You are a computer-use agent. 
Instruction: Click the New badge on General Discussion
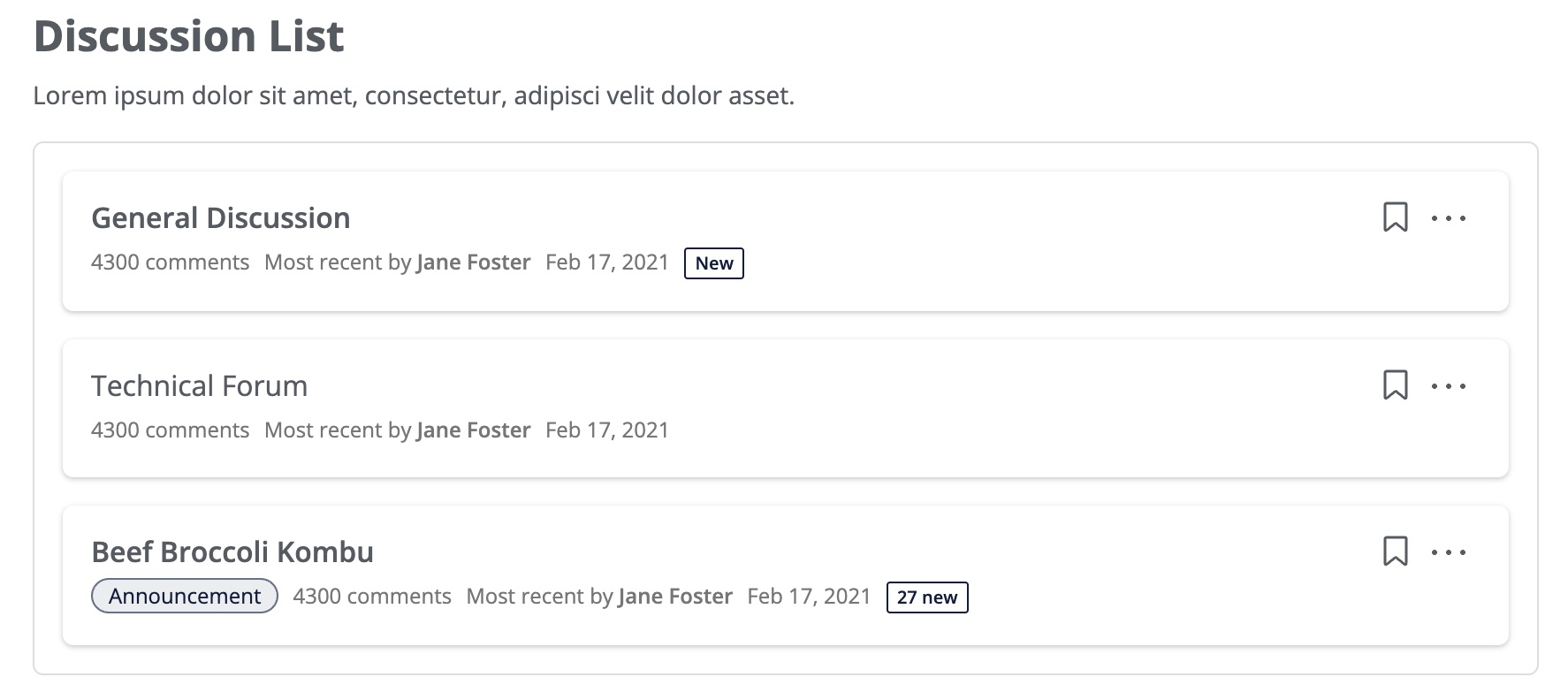tap(714, 263)
